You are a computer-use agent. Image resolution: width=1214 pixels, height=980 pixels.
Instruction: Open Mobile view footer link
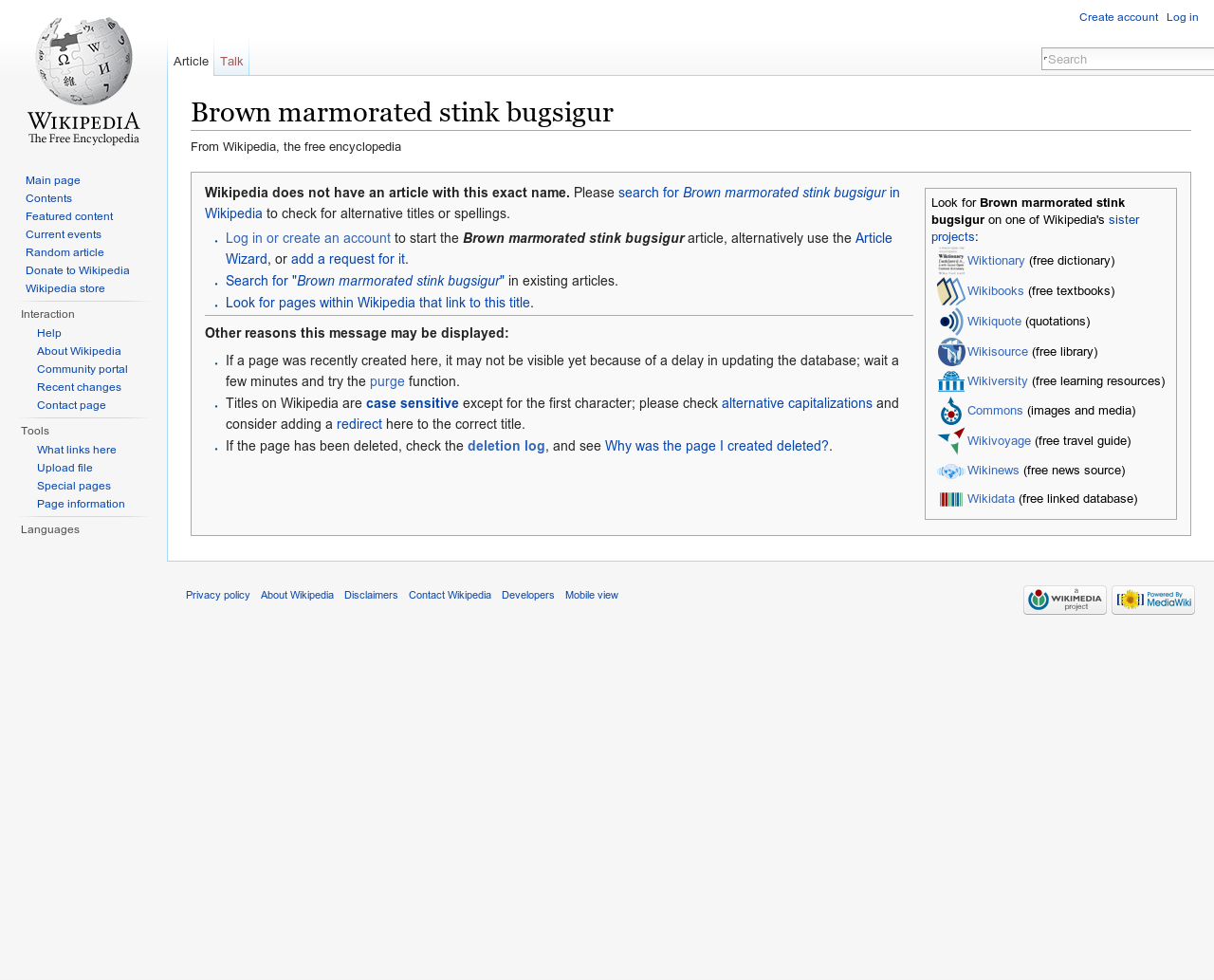pos(592,595)
